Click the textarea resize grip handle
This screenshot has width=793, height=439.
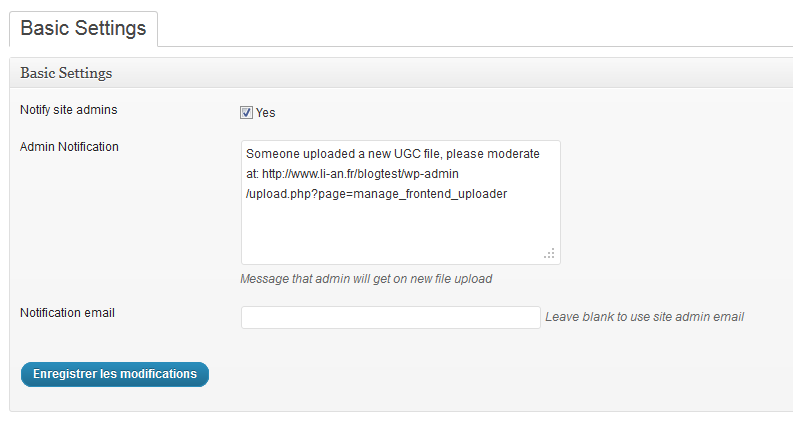(x=550, y=253)
